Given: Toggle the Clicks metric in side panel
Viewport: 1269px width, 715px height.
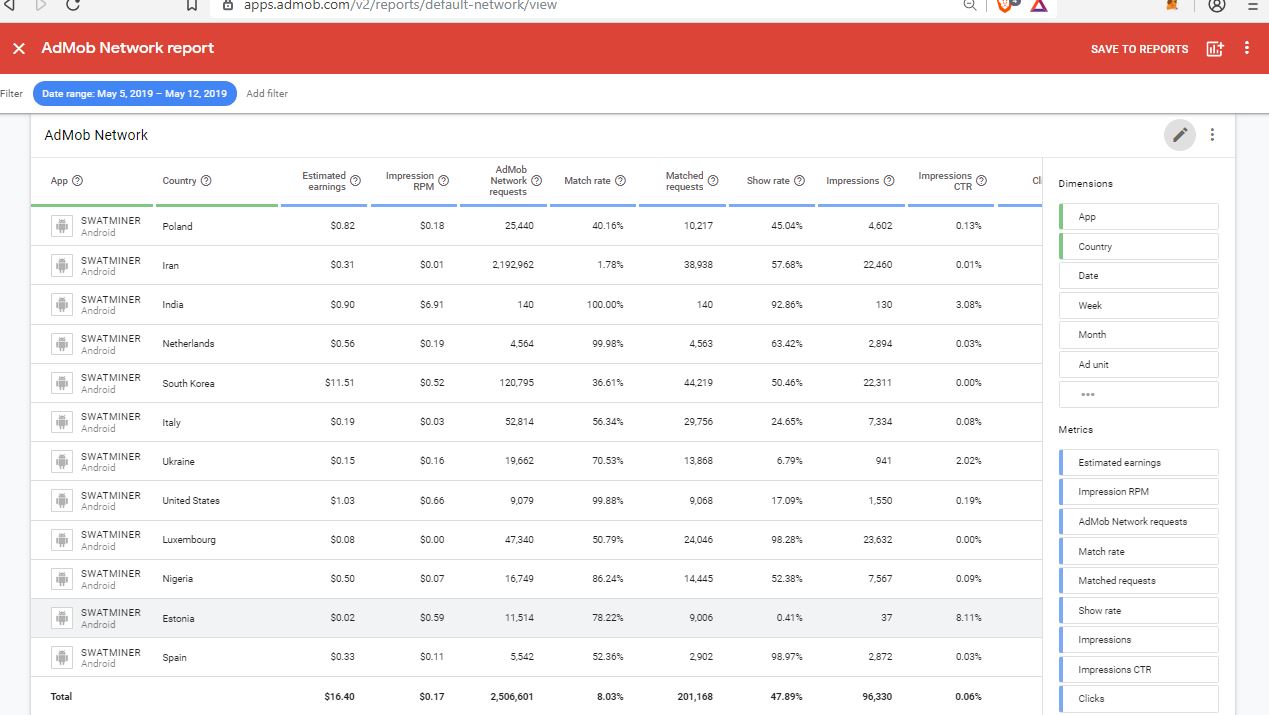Looking at the screenshot, I should [x=1139, y=699].
